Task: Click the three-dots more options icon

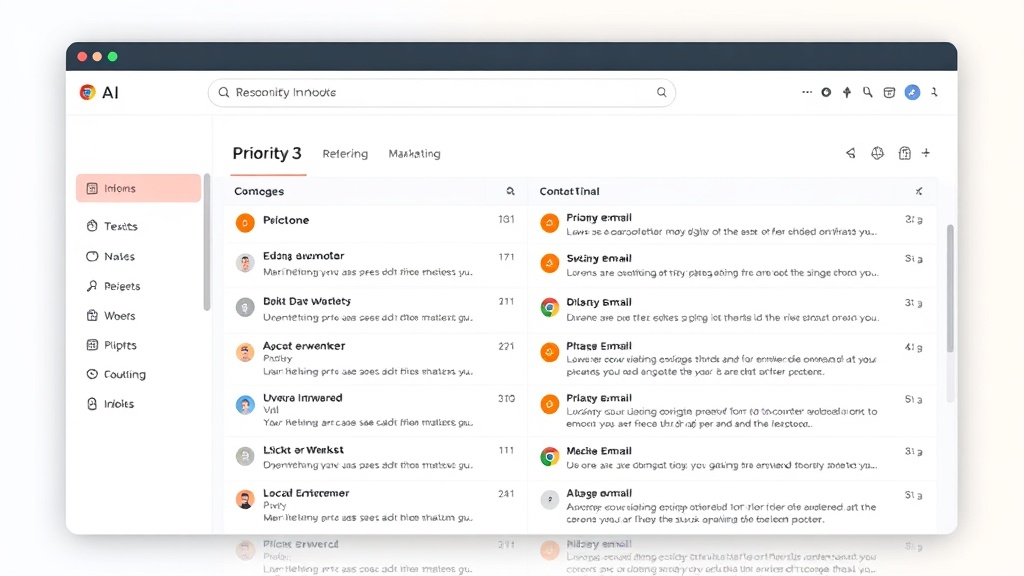Action: point(807,92)
